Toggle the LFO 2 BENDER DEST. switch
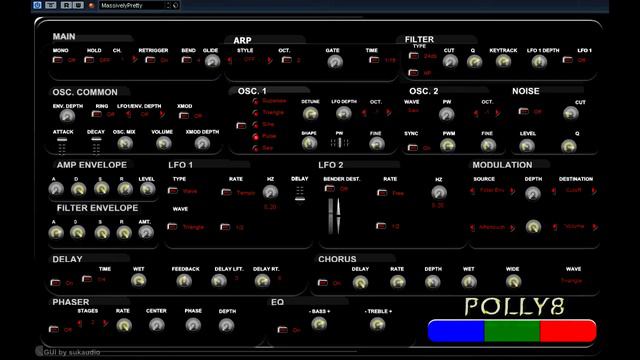Screen dimensions: 640x360 click(x=329, y=188)
